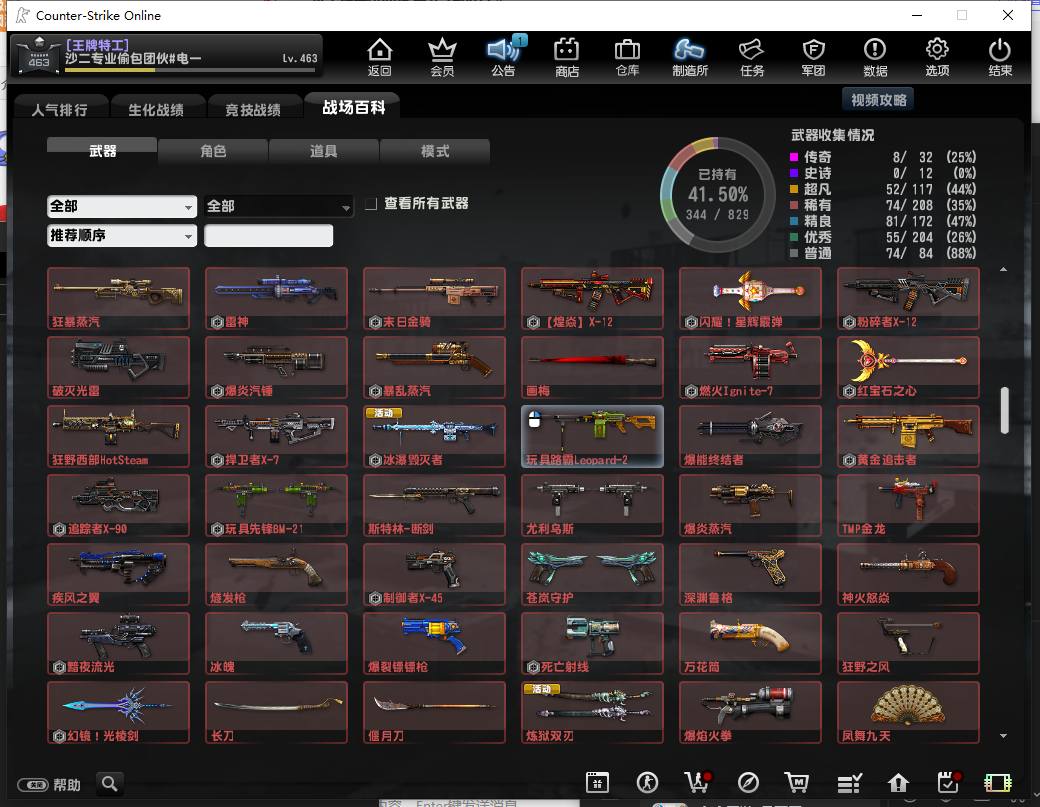This screenshot has height=807, width=1040.
Task: Open the 商店 shop icon
Action: [566, 57]
